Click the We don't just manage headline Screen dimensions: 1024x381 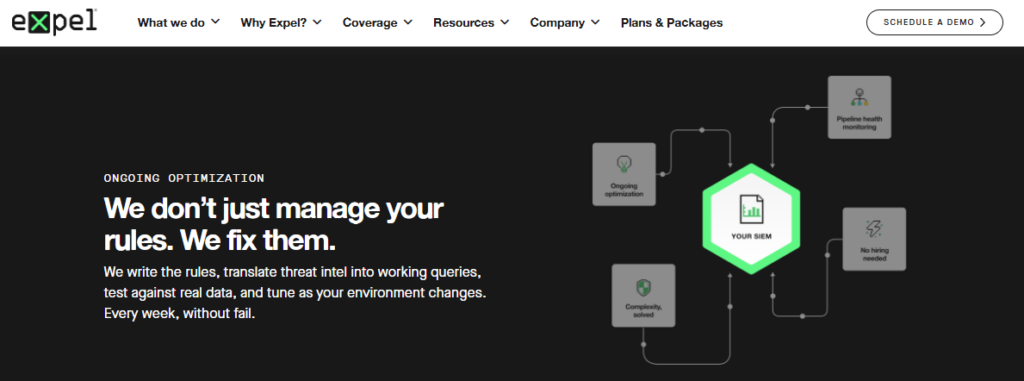(274, 224)
